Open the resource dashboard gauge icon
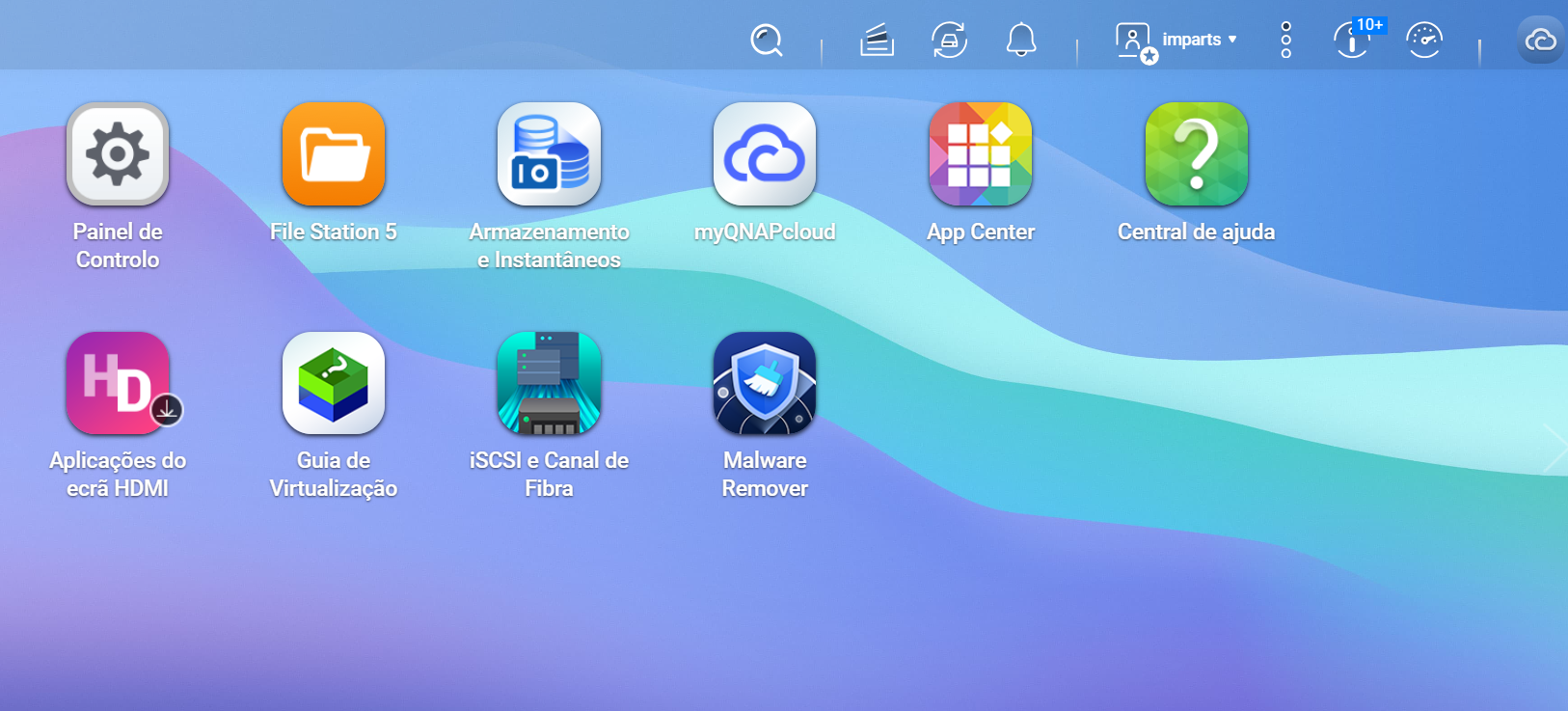This screenshot has width=1568, height=711. pyautogui.click(x=1424, y=41)
